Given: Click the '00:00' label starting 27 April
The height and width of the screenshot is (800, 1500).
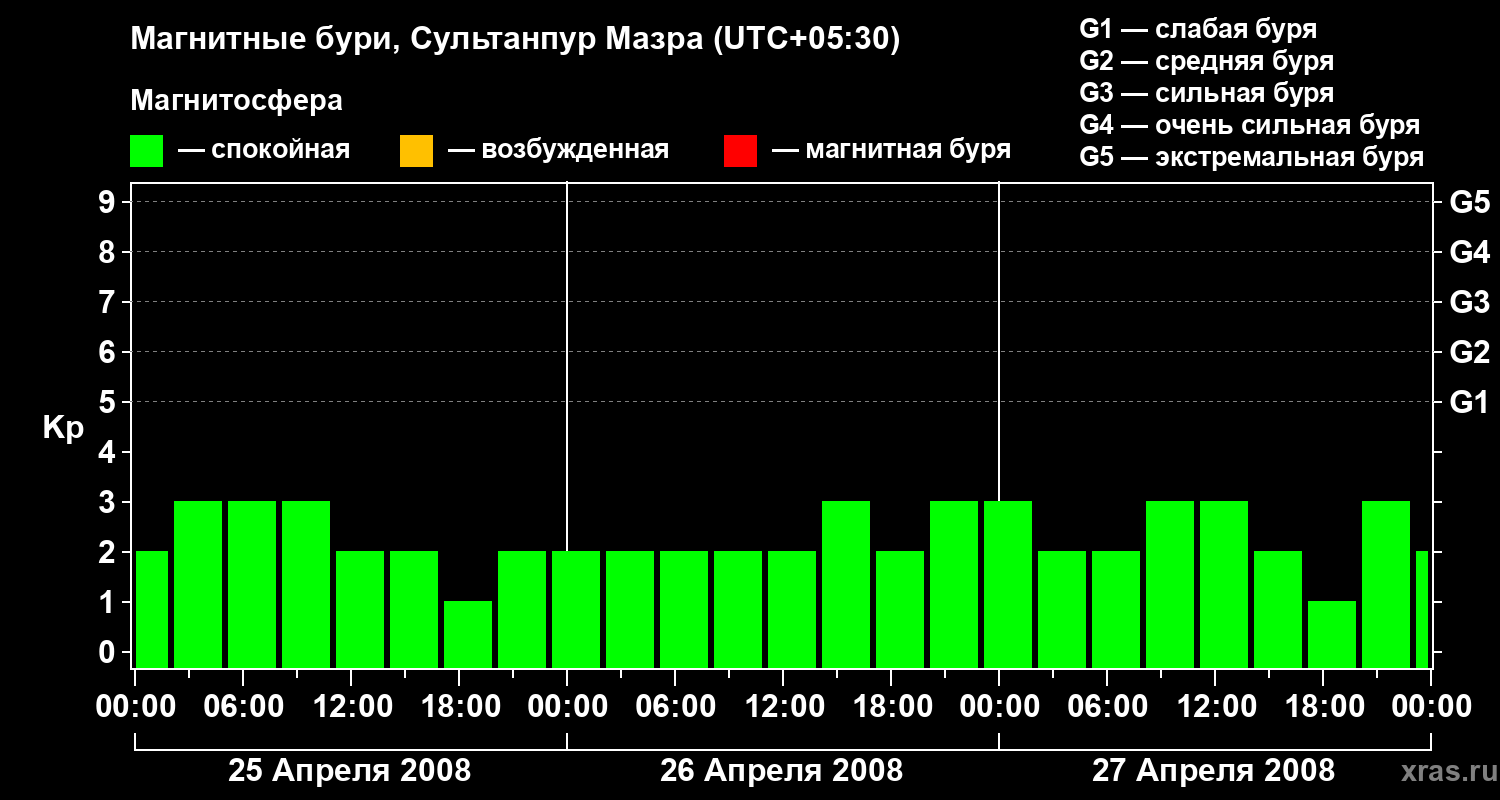Looking at the screenshot, I should [x=999, y=707].
